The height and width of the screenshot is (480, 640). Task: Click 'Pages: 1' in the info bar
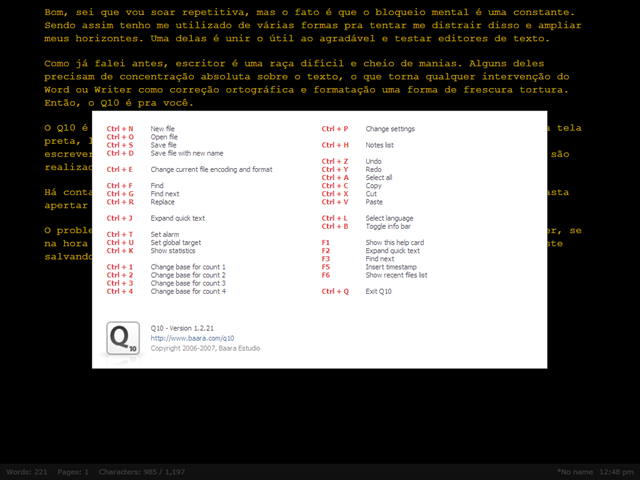[x=73, y=472]
